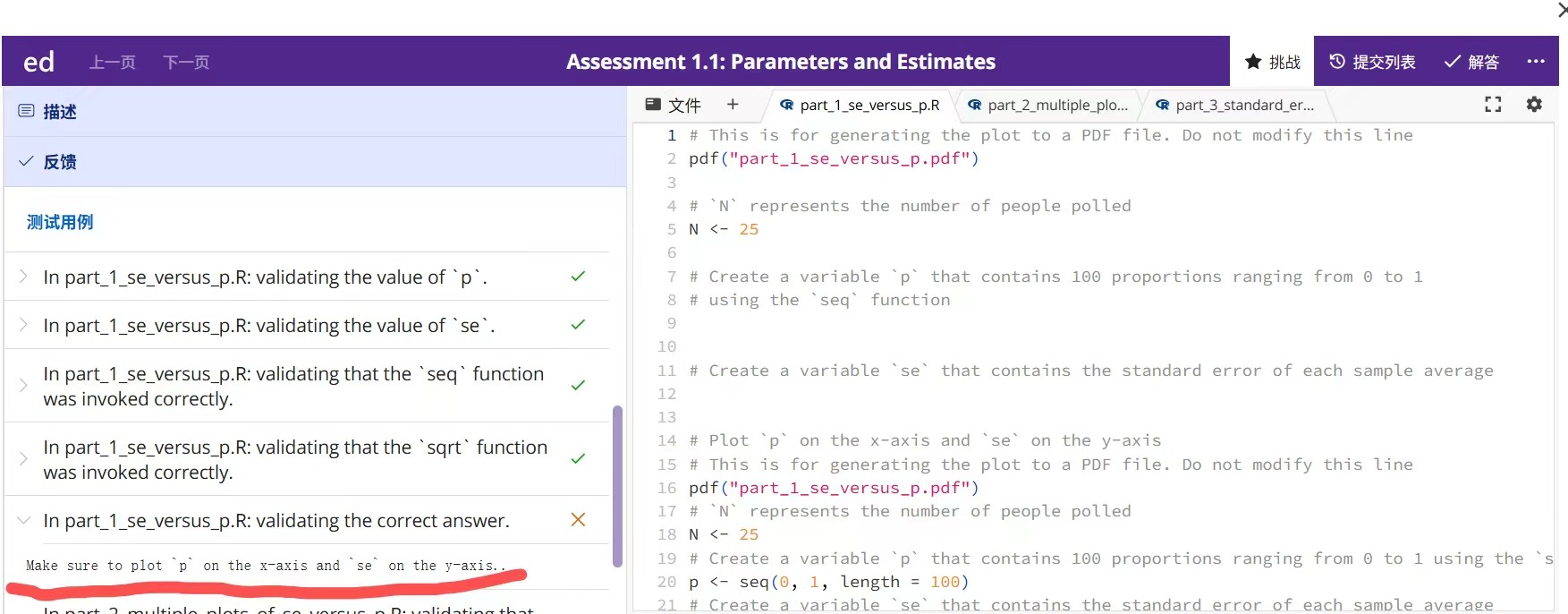The height and width of the screenshot is (614, 1568).
Task: Click orange X for correct answer test
Action: [x=578, y=520]
